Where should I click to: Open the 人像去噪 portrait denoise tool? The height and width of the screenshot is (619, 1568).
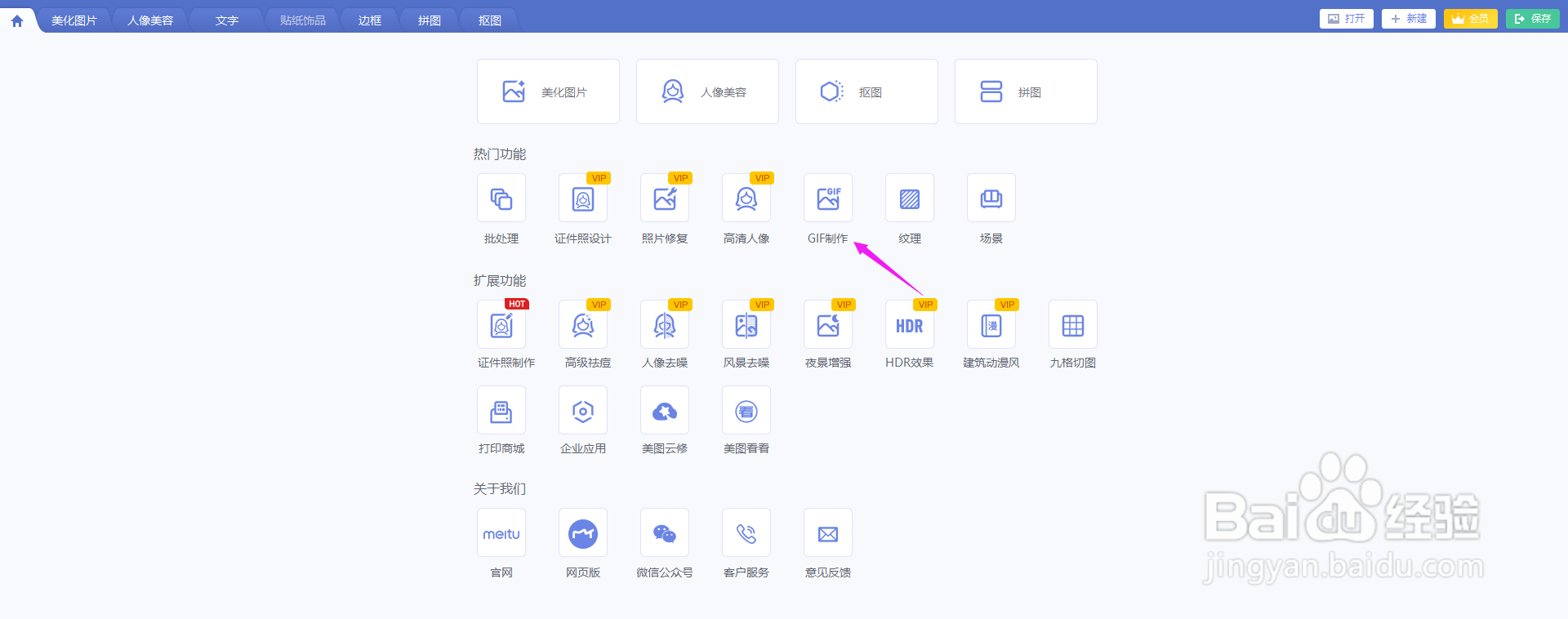coord(665,324)
